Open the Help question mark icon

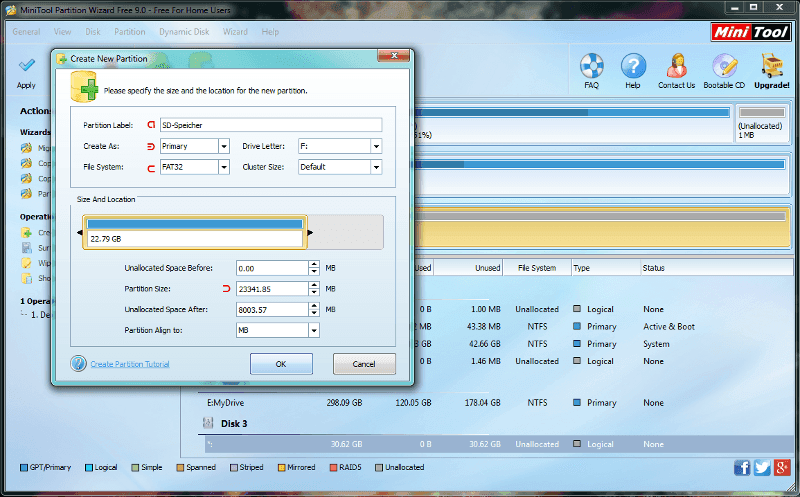pyautogui.click(x=633, y=66)
